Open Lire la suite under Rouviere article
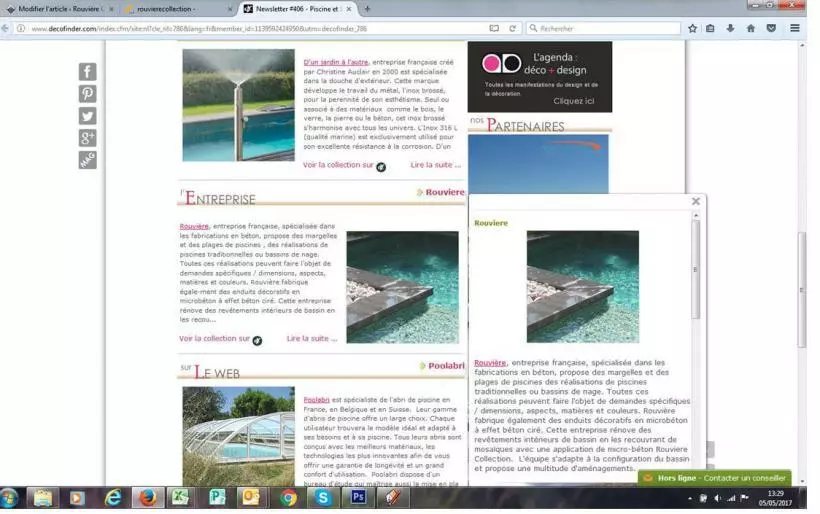Image resolution: width=820 pixels, height=514 pixels. tap(312, 339)
